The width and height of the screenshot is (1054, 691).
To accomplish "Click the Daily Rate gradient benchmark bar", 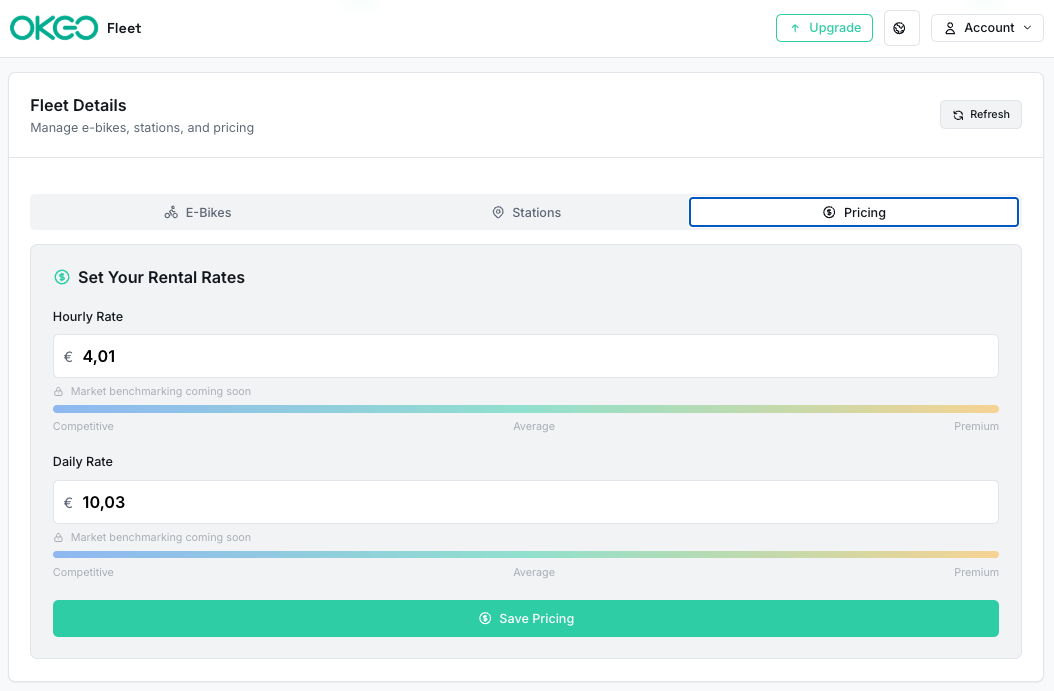I will pos(525,555).
